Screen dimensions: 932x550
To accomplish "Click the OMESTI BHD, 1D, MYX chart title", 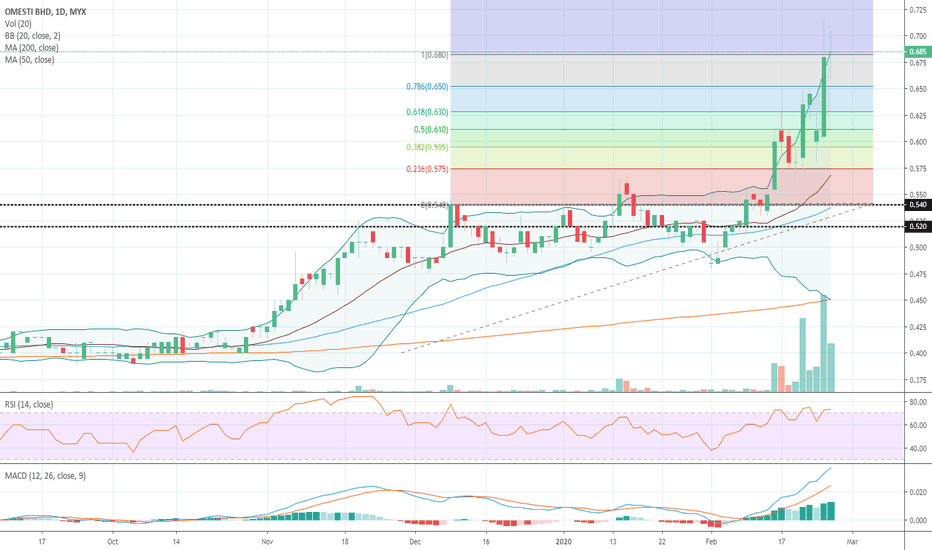I will click(45, 12).
